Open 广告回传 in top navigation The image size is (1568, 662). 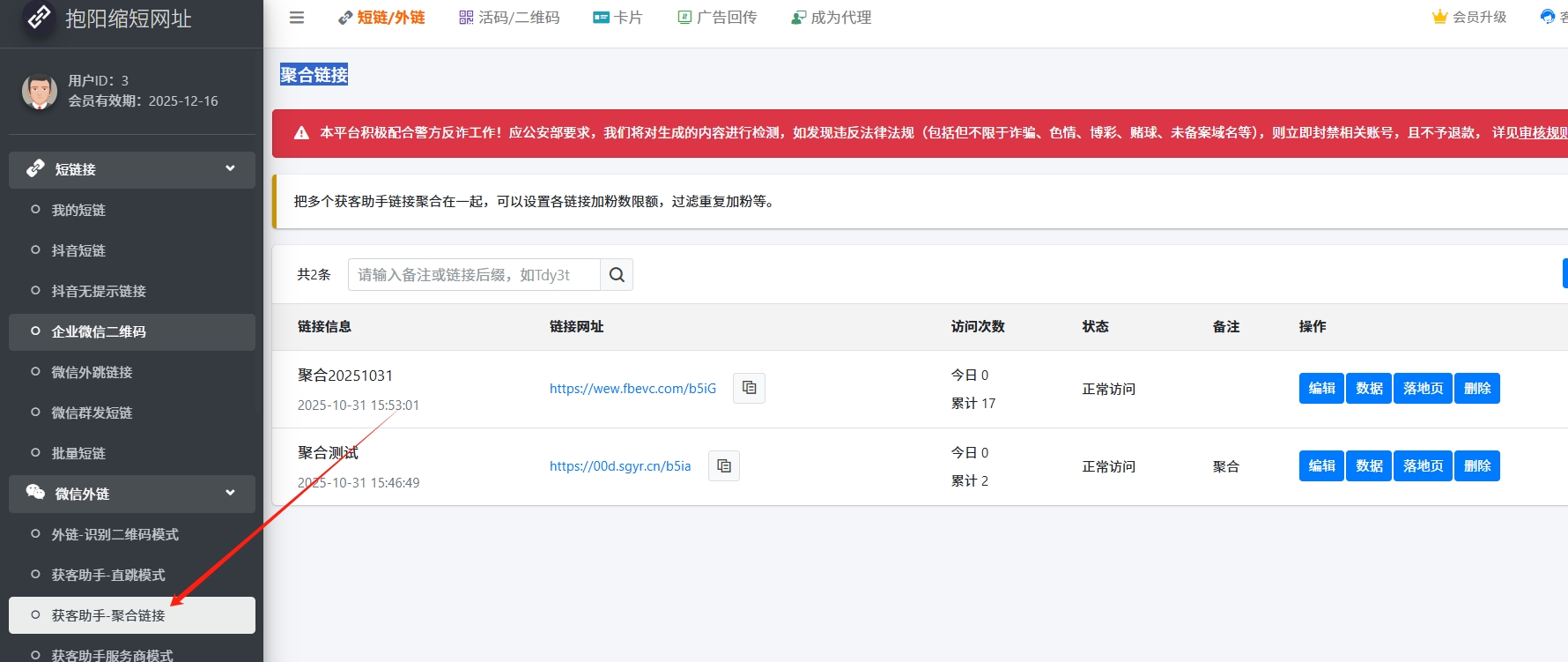[717, 18]
